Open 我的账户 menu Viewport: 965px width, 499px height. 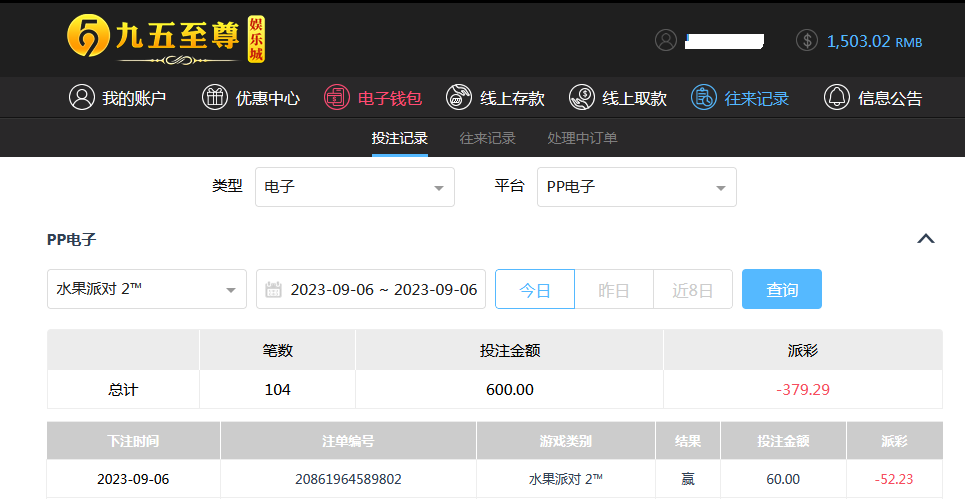pyautogui.click(x=118, y=98)
